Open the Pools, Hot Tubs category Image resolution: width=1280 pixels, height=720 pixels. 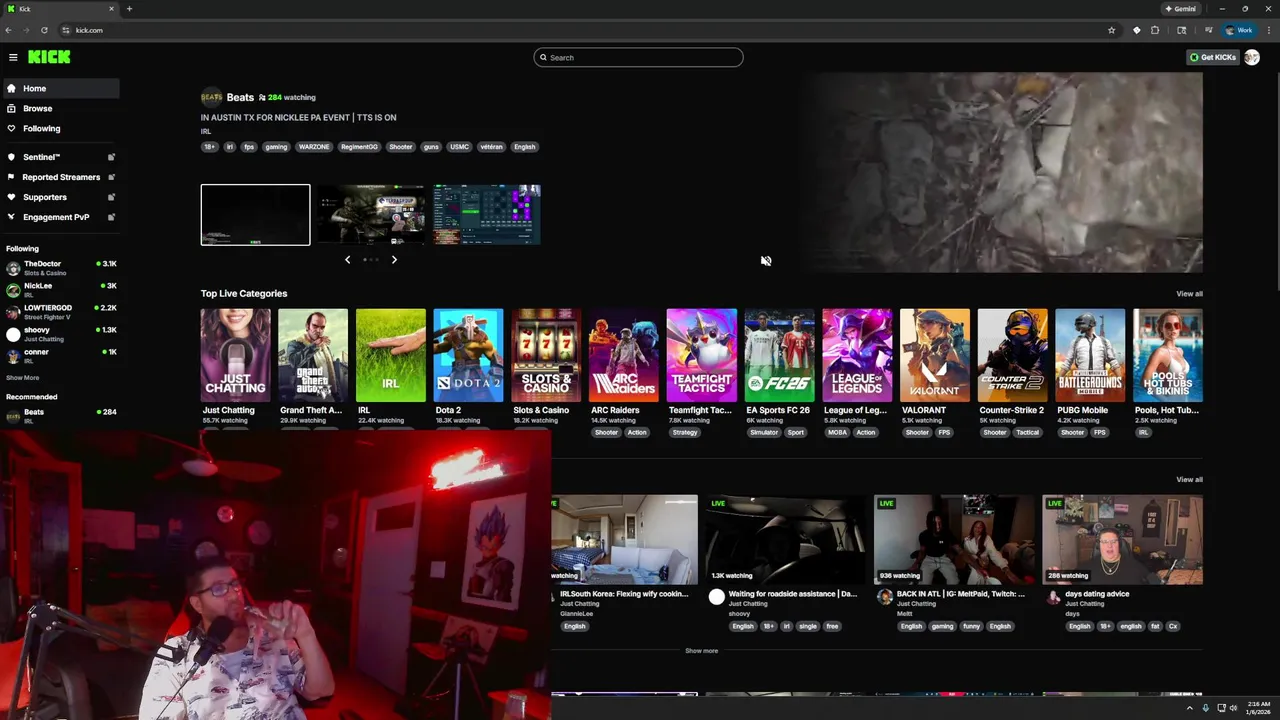click(1168, 355)
